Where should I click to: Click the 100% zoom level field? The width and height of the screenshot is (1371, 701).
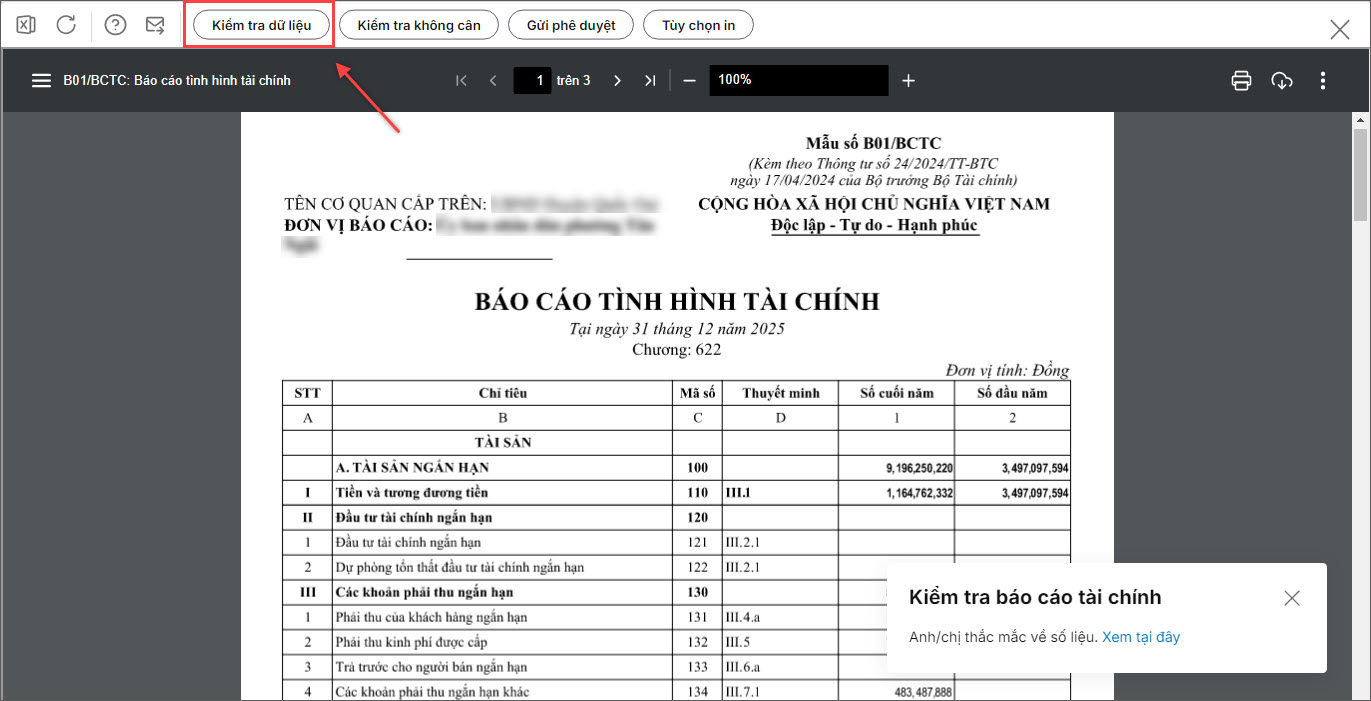click(798, 80)
